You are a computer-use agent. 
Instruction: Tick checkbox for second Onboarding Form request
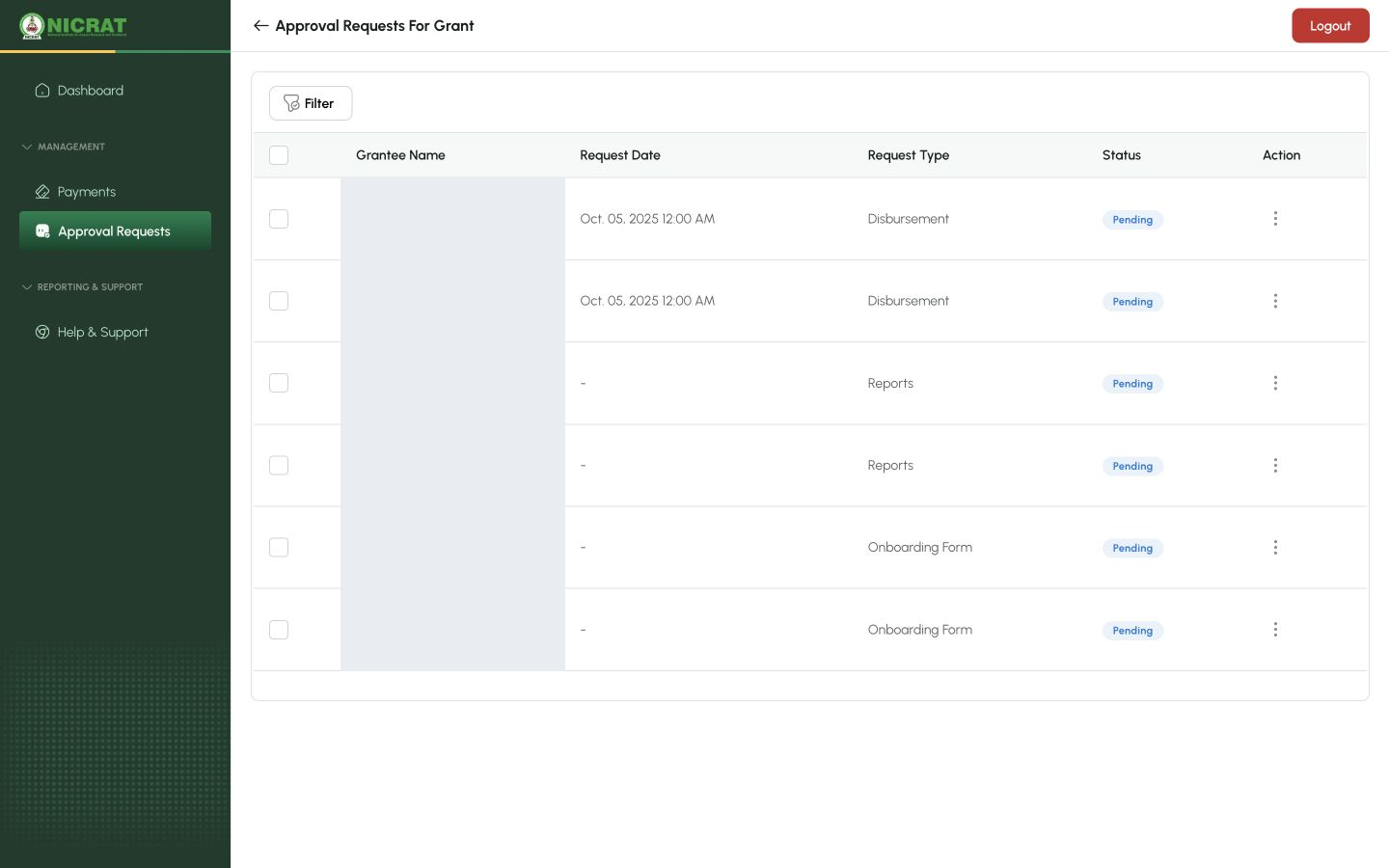279,630
